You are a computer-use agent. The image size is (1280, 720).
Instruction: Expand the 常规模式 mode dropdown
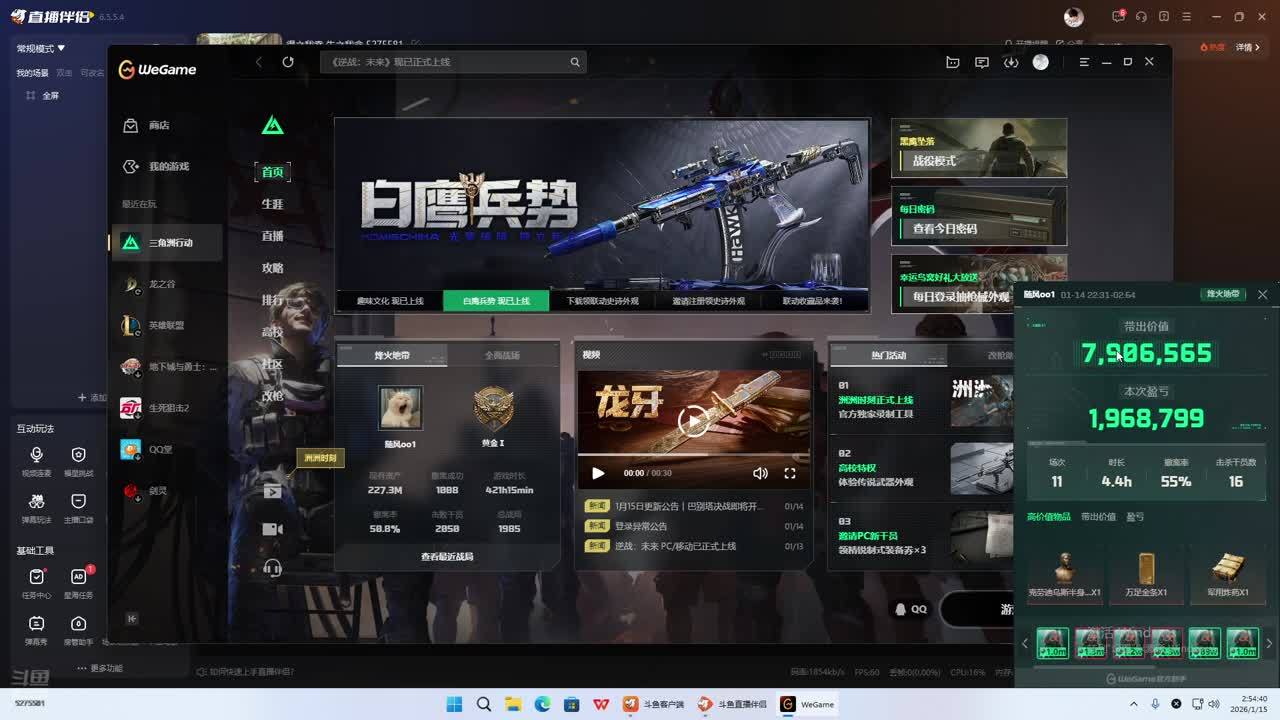pyautogui.click(x=41, y=48)
